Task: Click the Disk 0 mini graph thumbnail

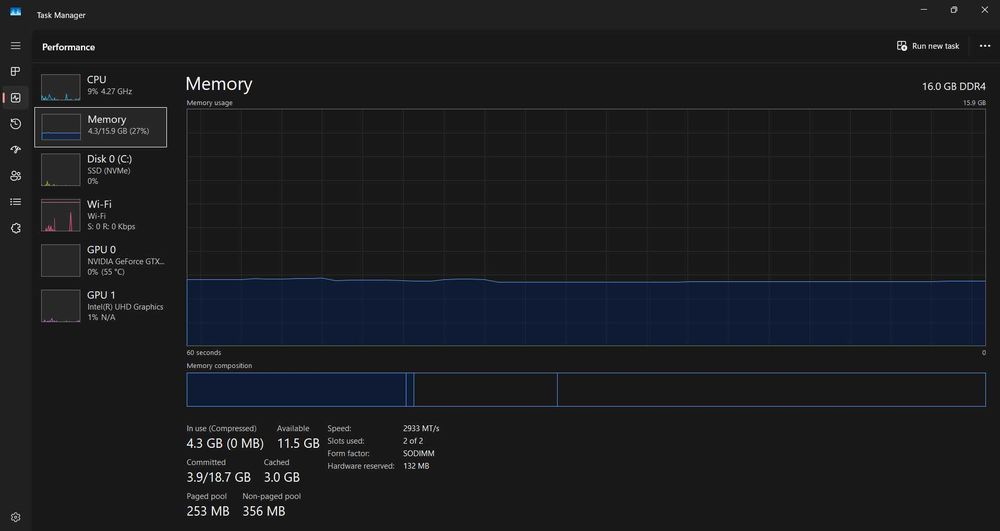Action: tap(61, 170)
